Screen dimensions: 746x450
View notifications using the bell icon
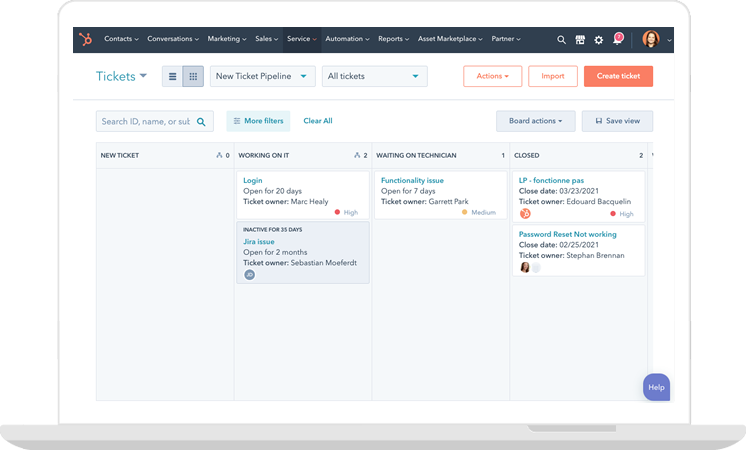coord(617,40)
